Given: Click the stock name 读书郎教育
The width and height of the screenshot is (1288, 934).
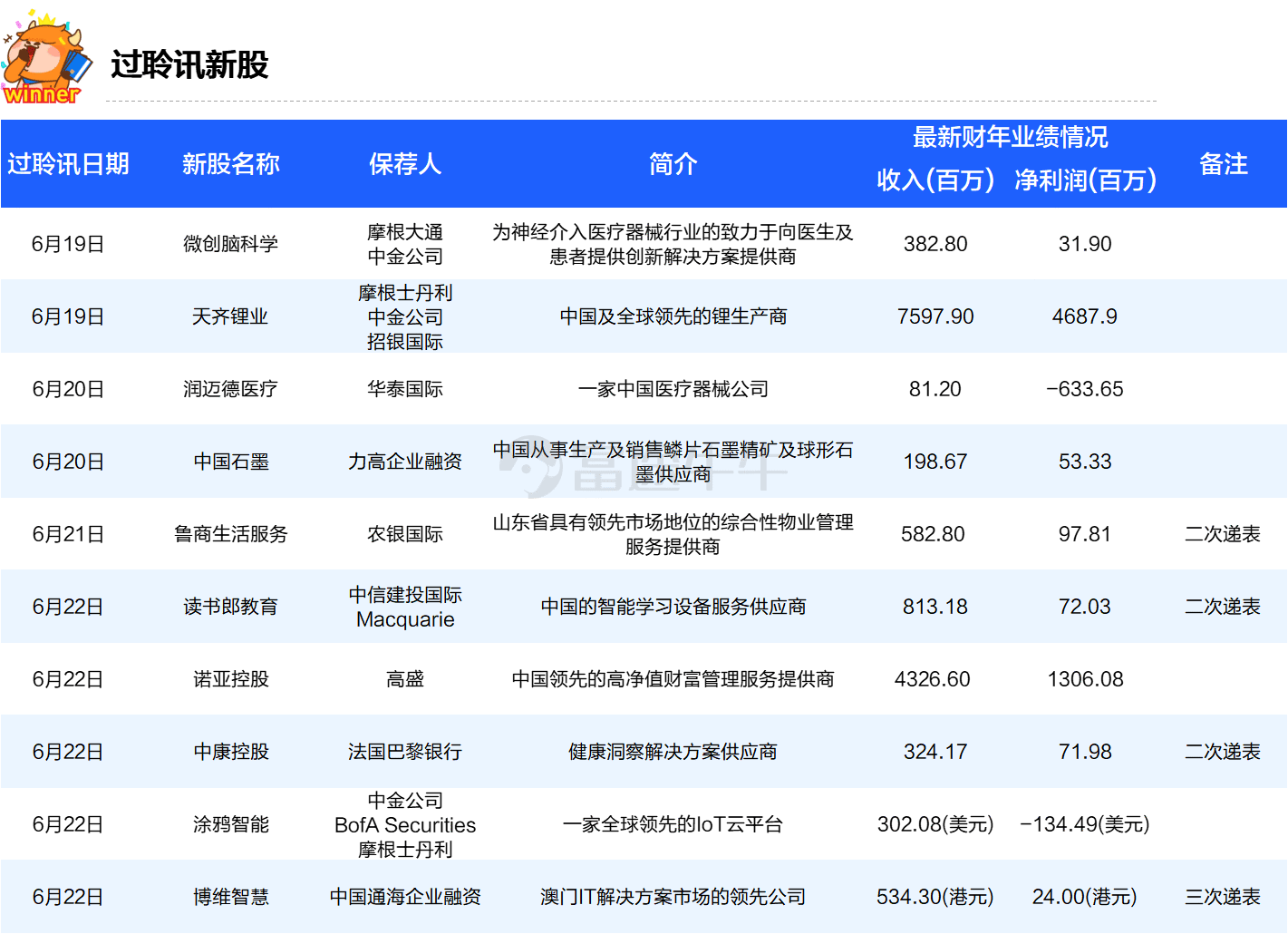Looking at the screenshot, I should click(x=230, y=607).
